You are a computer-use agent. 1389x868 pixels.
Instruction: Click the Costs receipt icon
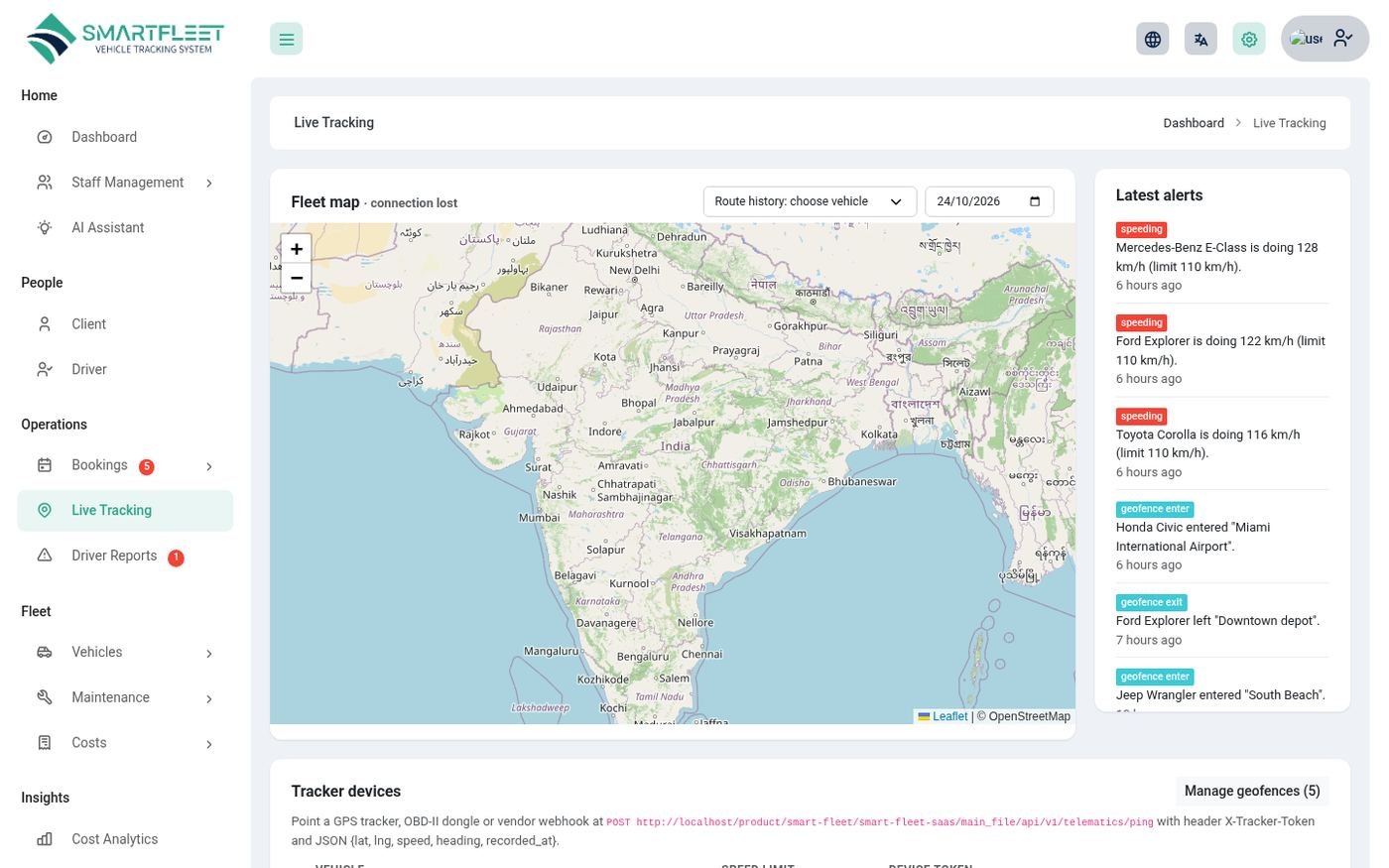click(x=45, y=743)
